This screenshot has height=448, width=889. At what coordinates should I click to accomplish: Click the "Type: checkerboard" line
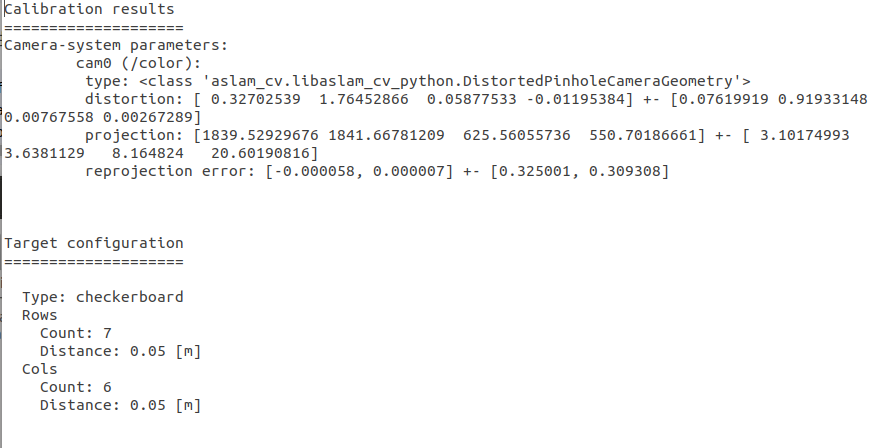(103, 297)
